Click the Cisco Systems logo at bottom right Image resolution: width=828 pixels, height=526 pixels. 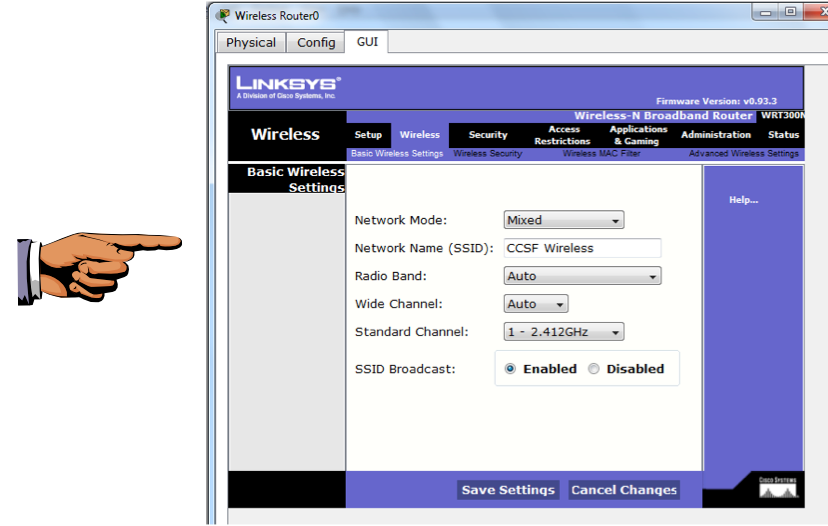[x=778, y=487]
